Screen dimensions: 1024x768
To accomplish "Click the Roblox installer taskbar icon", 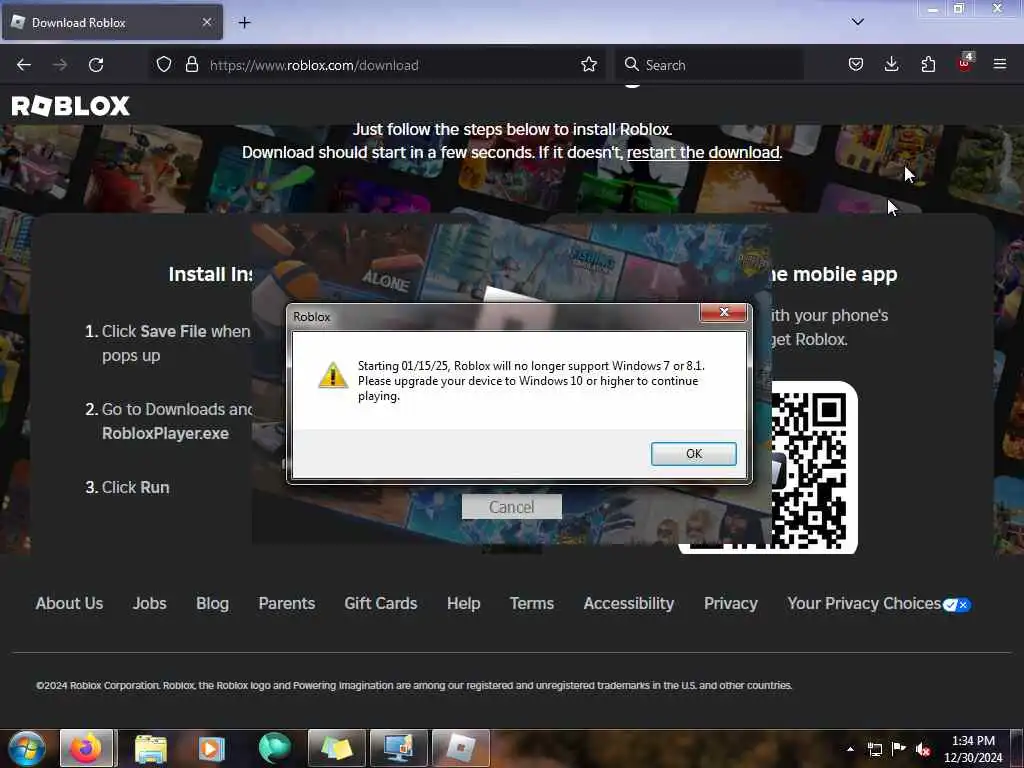I will 461,748.
